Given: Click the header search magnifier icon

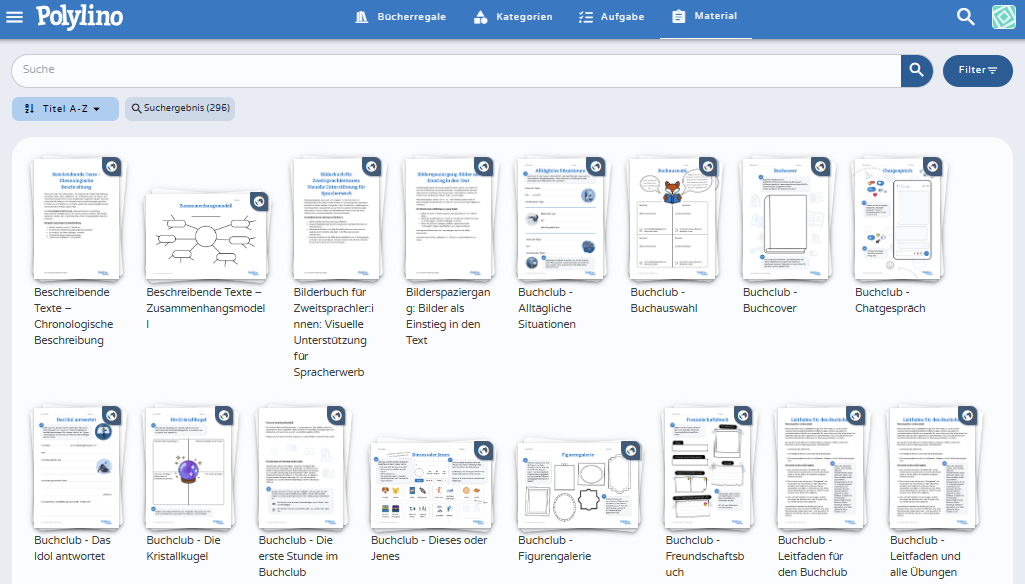Looking at the screenshot, I should tap(966, 17).
